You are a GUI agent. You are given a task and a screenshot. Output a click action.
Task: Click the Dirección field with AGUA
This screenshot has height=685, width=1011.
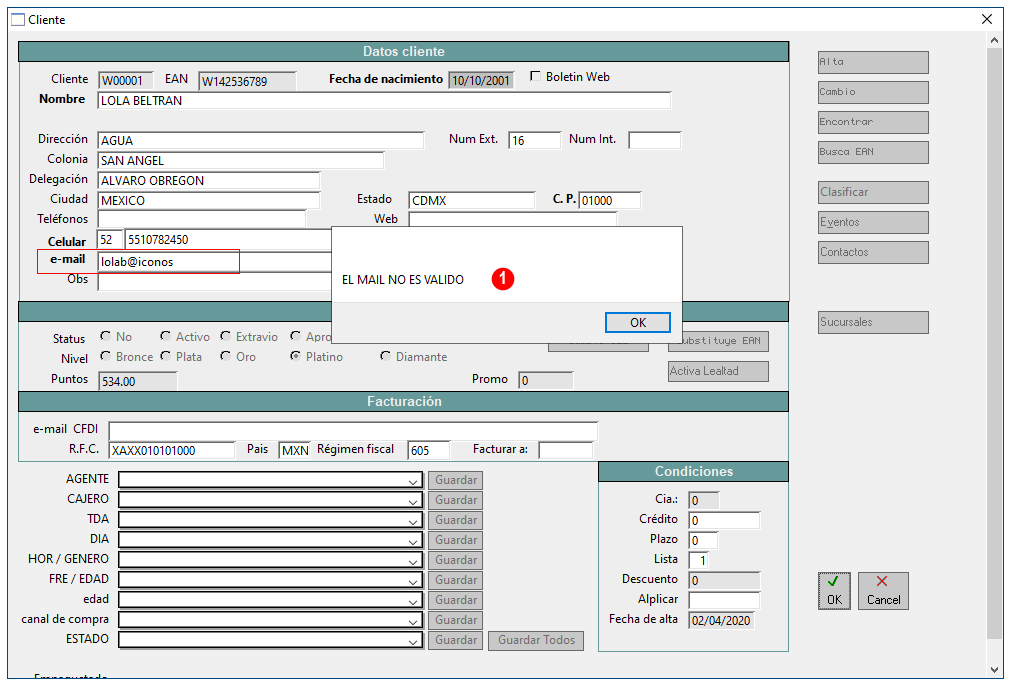tap(260, 141)
